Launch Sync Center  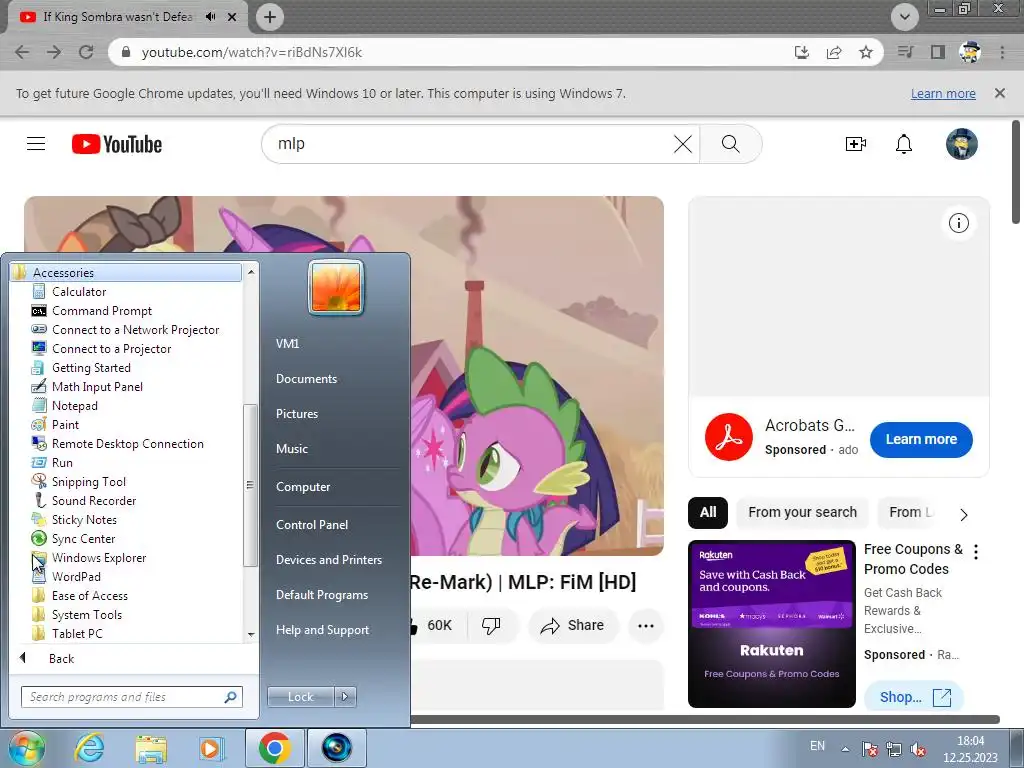[x=83, y=538]
